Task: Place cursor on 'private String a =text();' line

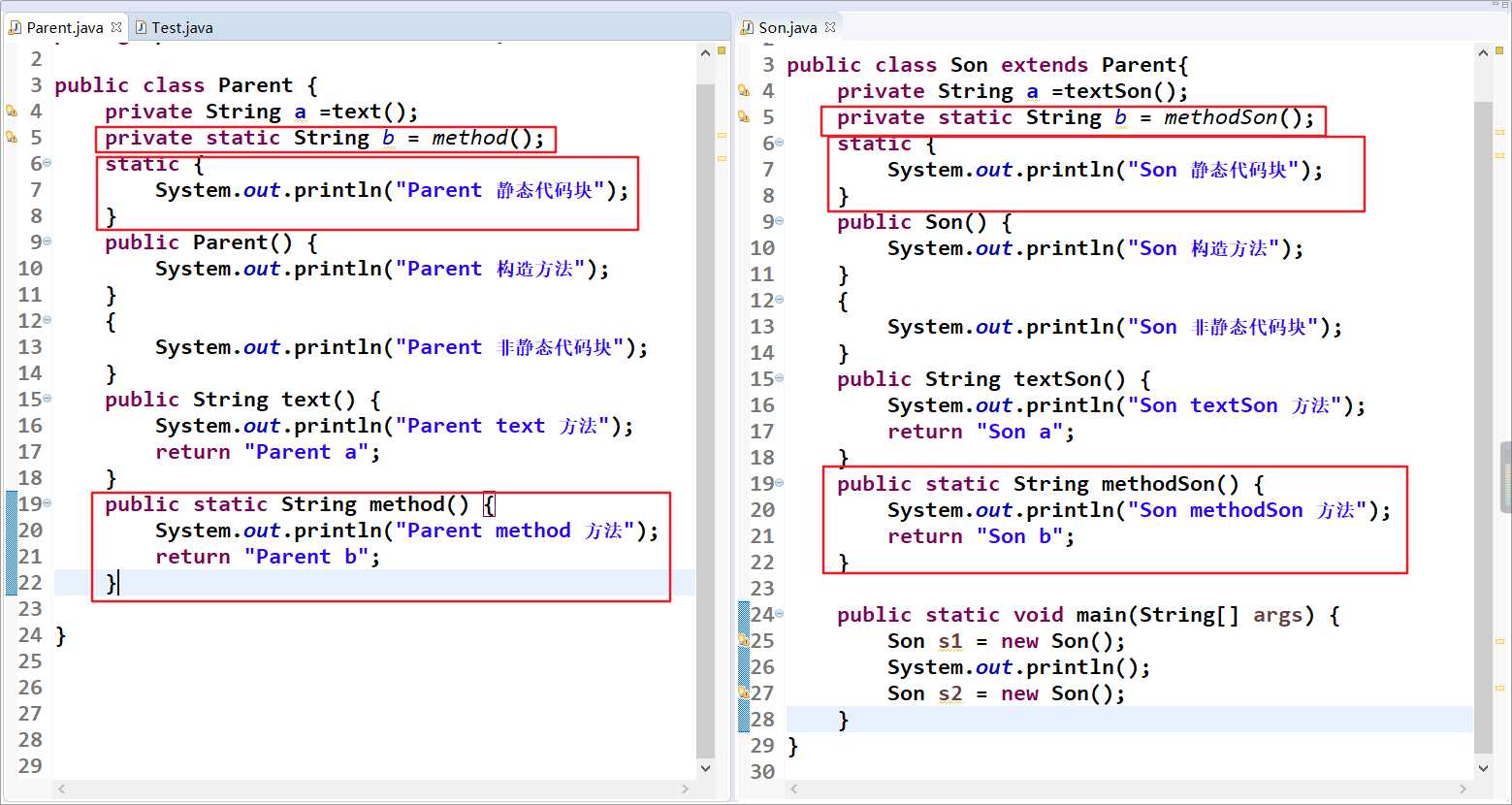Action: coord(262,112)
